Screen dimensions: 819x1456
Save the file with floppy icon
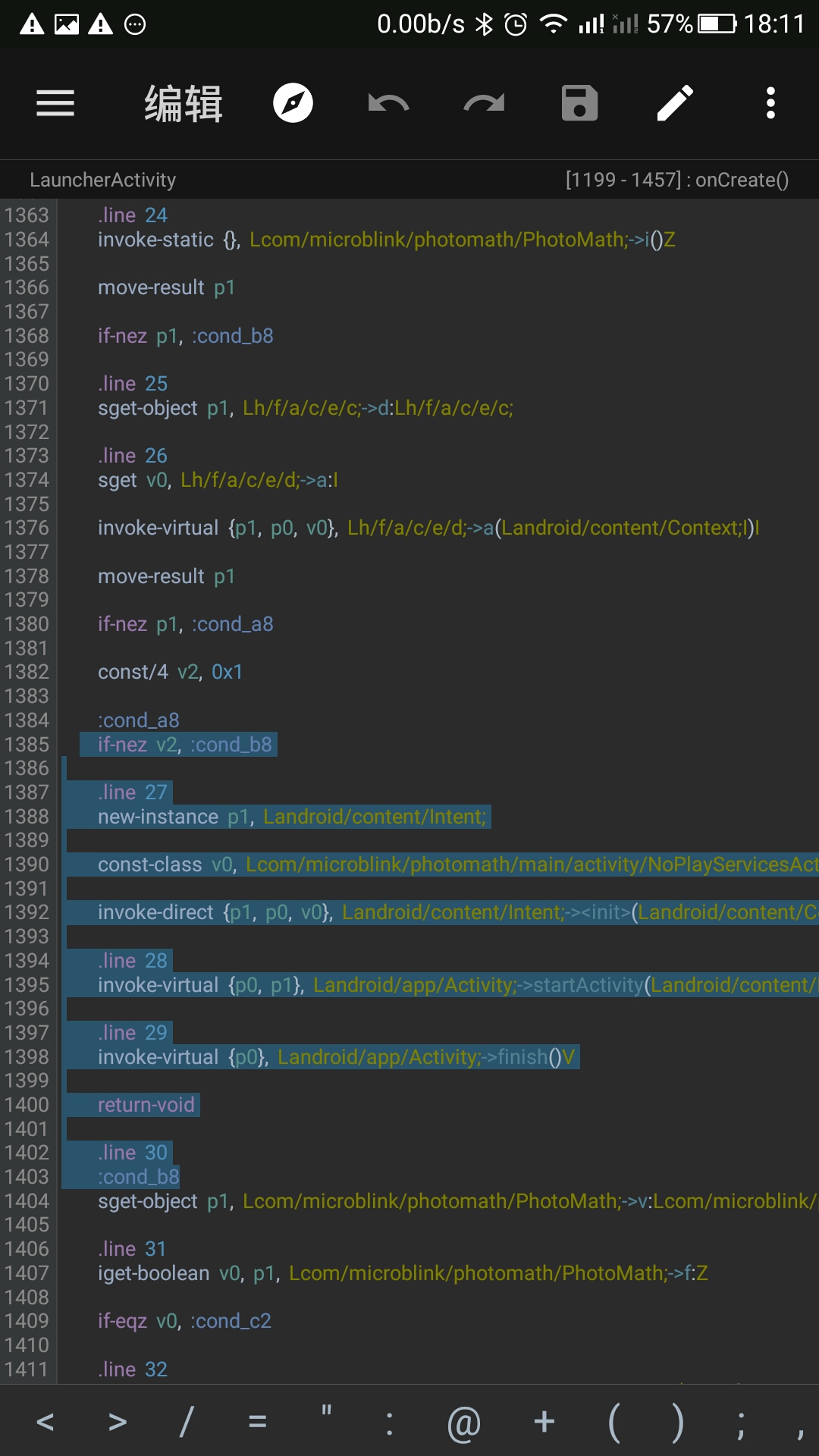point(579,103)
